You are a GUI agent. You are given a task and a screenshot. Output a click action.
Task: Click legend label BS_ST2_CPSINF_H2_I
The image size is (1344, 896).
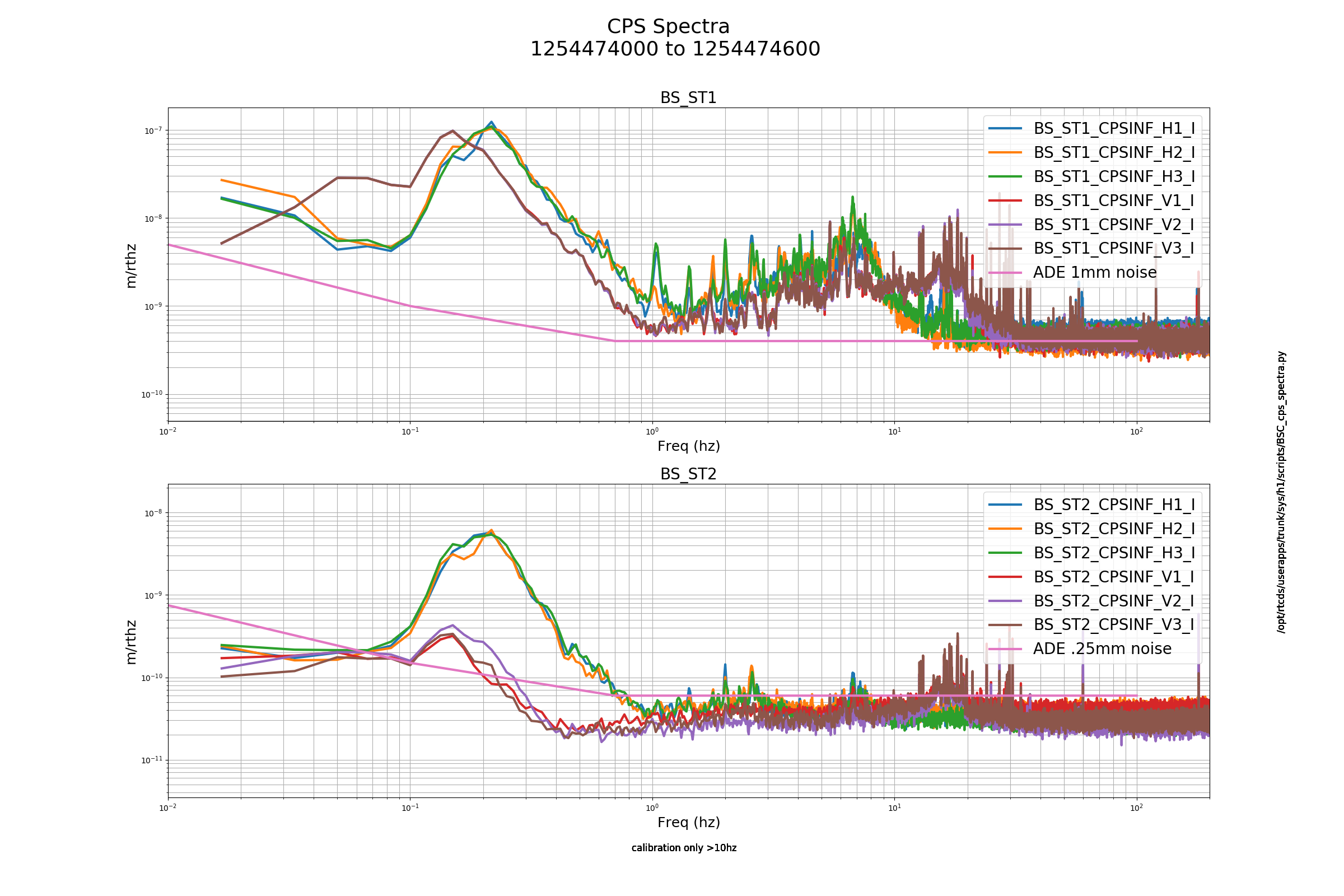click(x=1114, y=529)
